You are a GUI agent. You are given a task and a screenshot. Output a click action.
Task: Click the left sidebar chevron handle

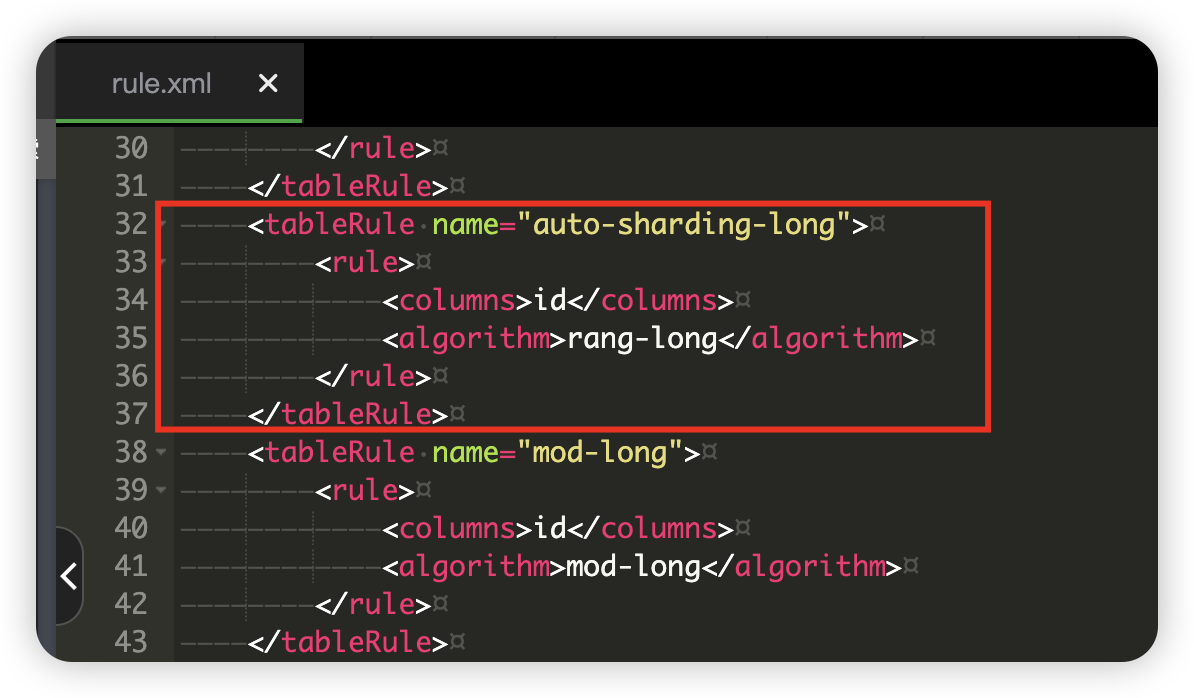(x=68, y=576)
